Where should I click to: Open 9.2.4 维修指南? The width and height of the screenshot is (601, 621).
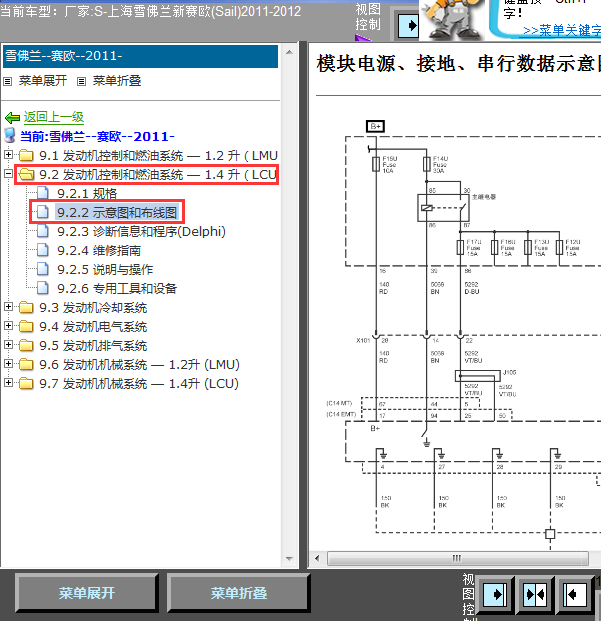coord(99,251)
